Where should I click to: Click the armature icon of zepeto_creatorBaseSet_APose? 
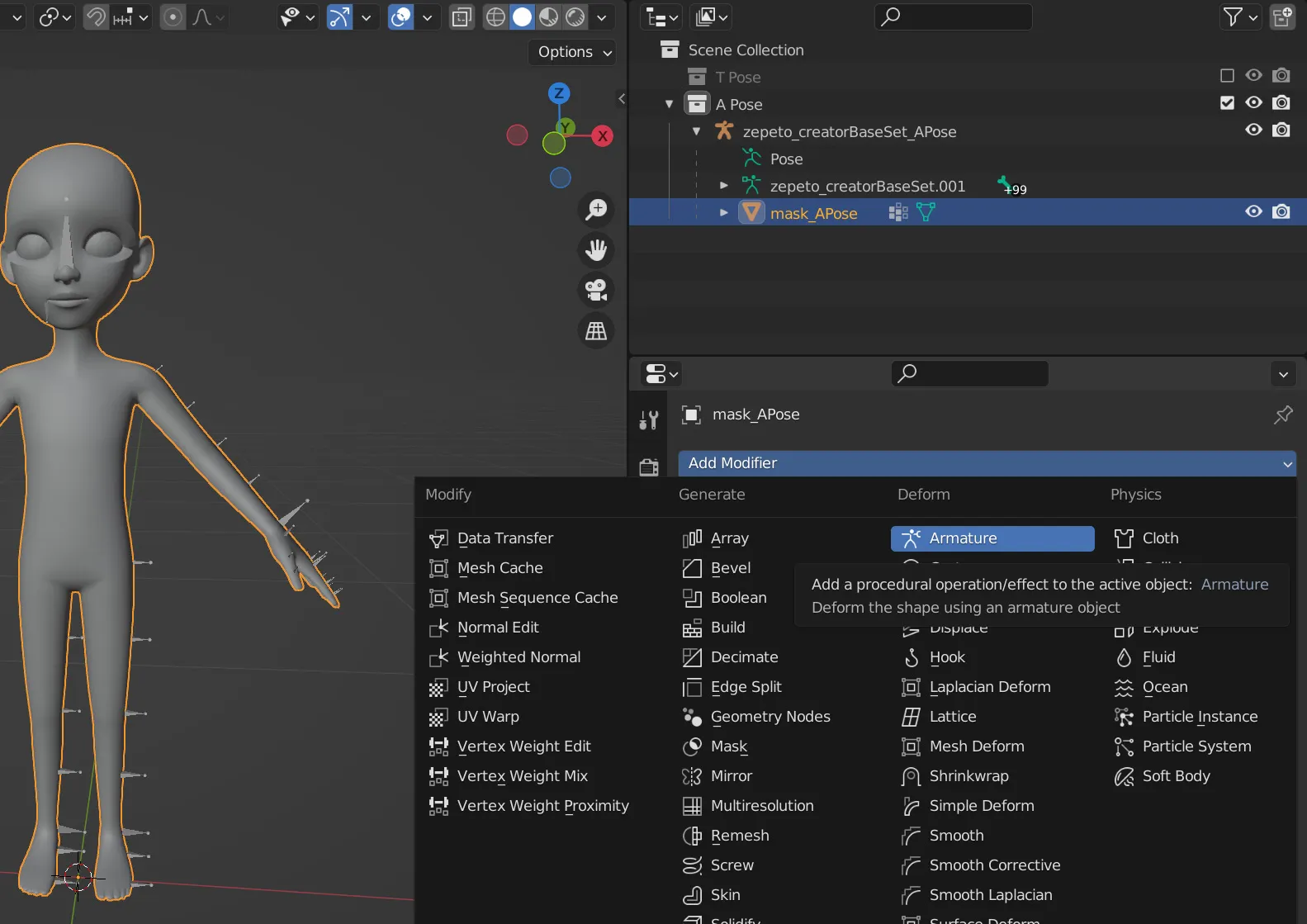click(x=724, y=130)
